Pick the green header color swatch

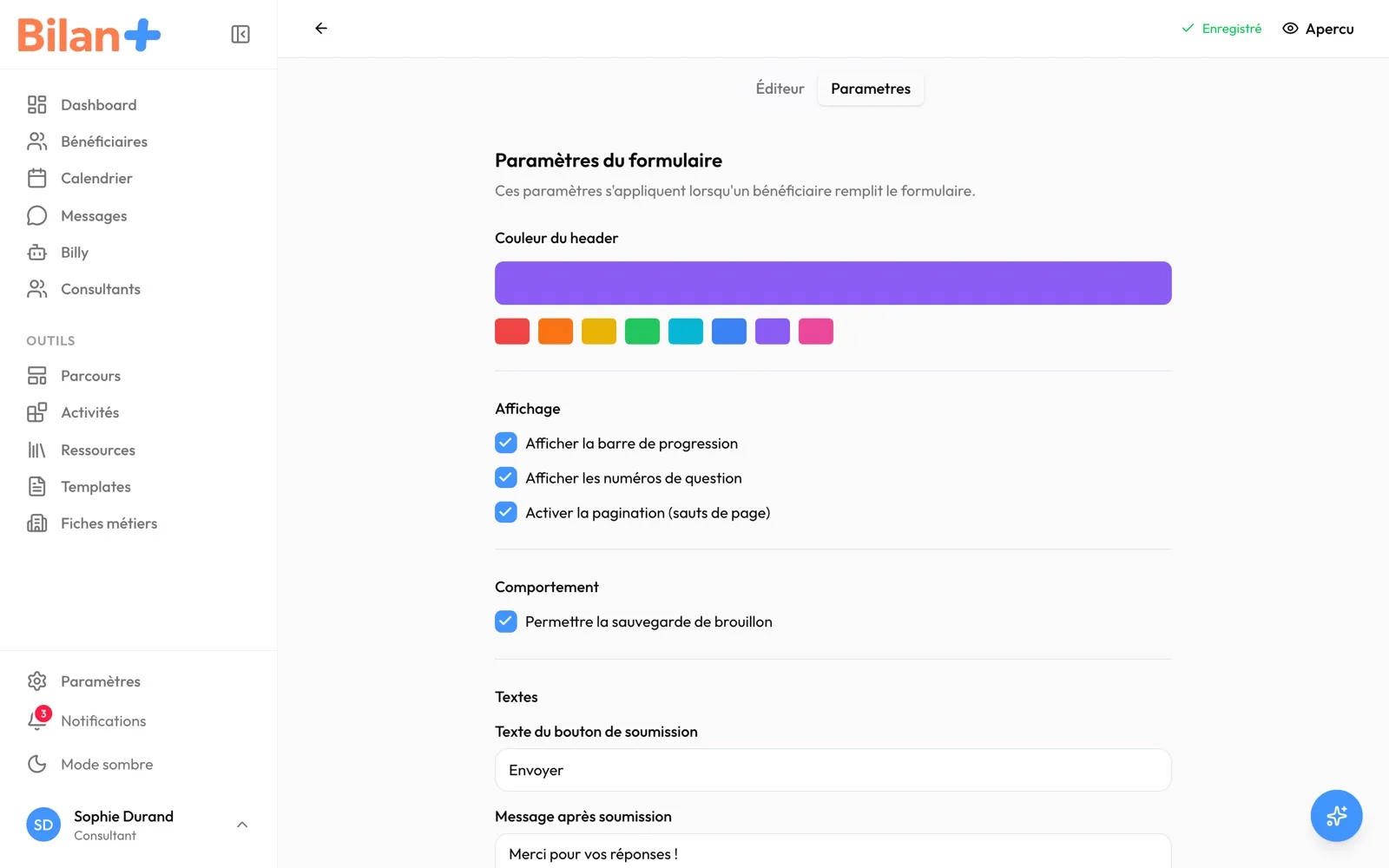642,332
